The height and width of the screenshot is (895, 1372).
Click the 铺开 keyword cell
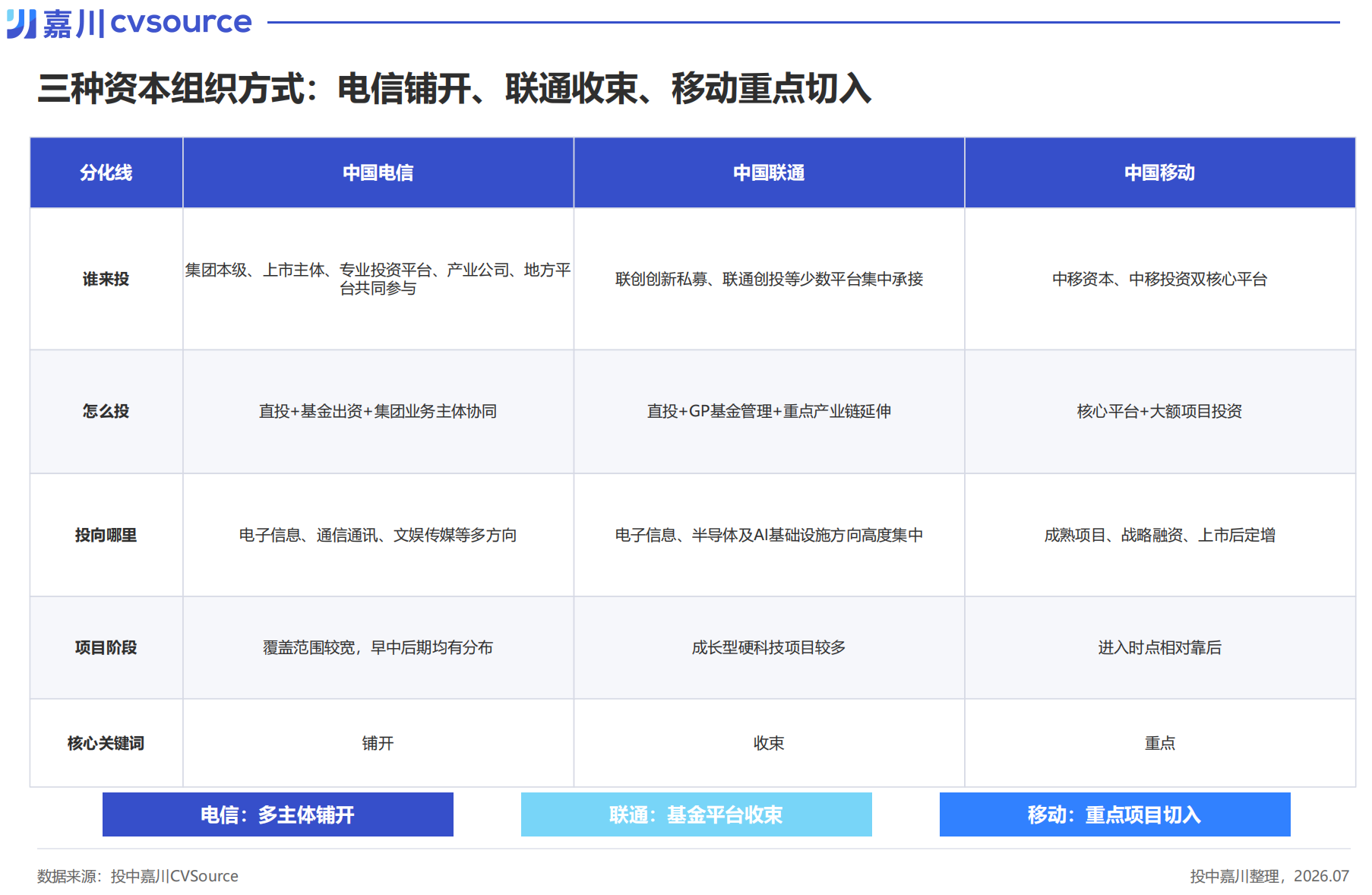[378, 743]
